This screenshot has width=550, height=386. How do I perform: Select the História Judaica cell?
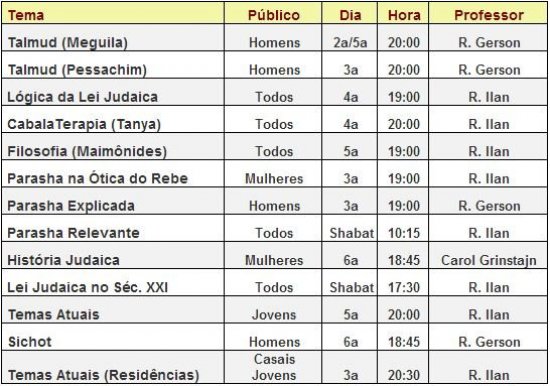point(63,260)
